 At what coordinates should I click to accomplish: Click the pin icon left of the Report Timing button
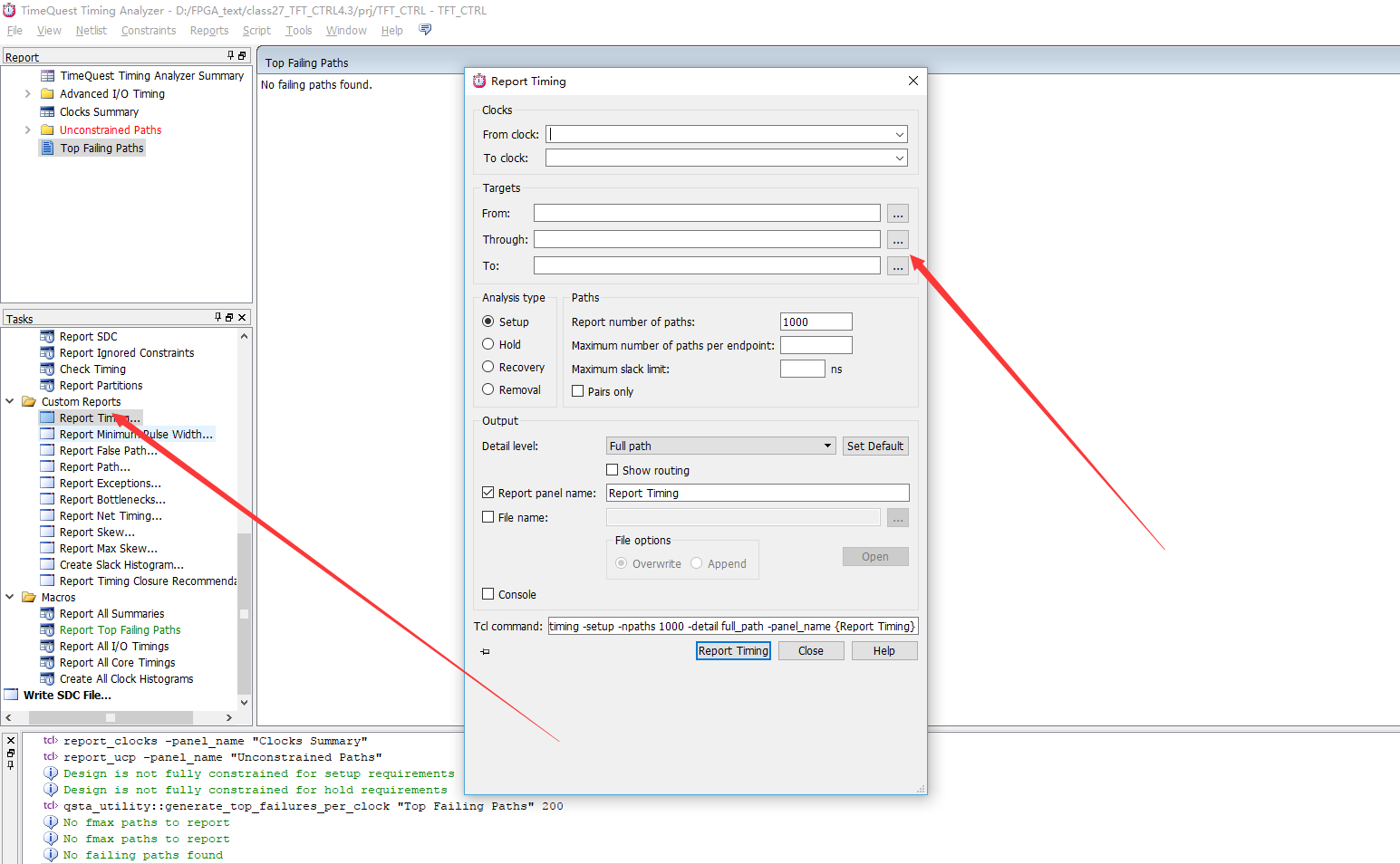pos(485,651)
